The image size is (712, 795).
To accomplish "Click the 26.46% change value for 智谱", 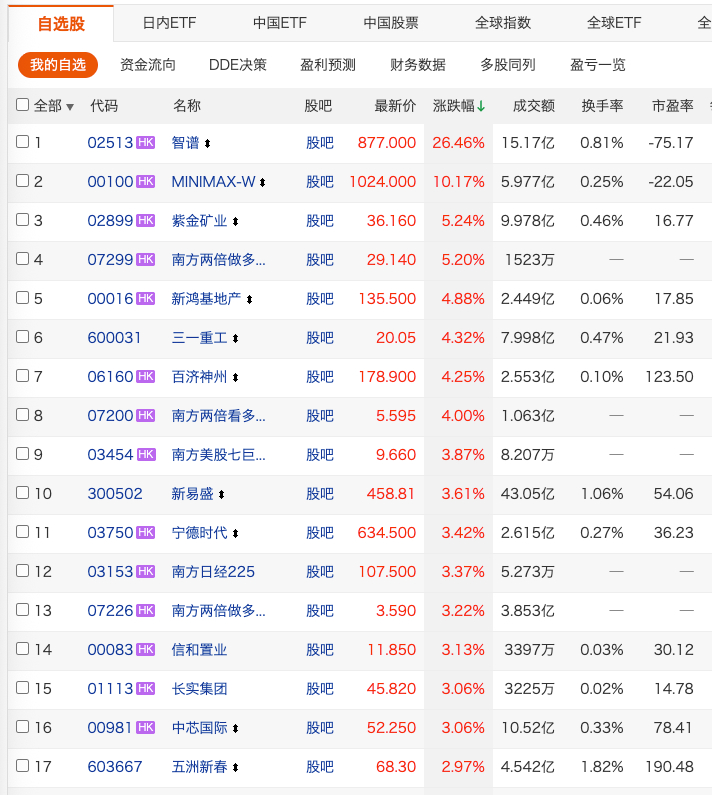I will (x=458, y=143).
